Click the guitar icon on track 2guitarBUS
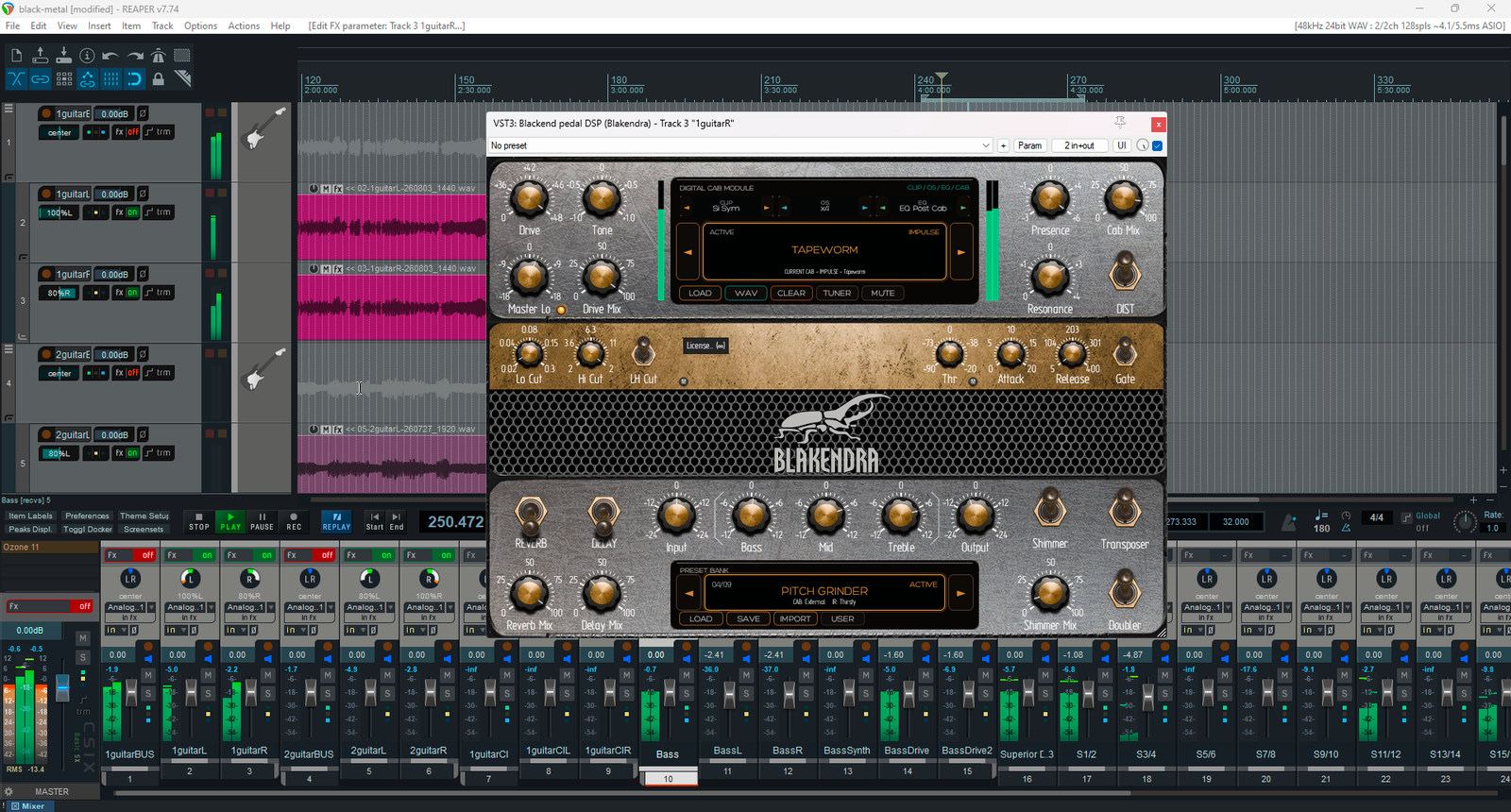The image size is (1511, 812). (x=263, y=368)
